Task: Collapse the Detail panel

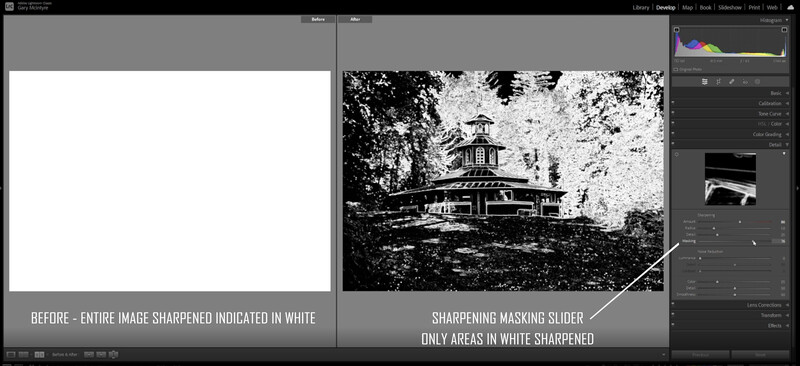Action: click(x=786, y=145)
